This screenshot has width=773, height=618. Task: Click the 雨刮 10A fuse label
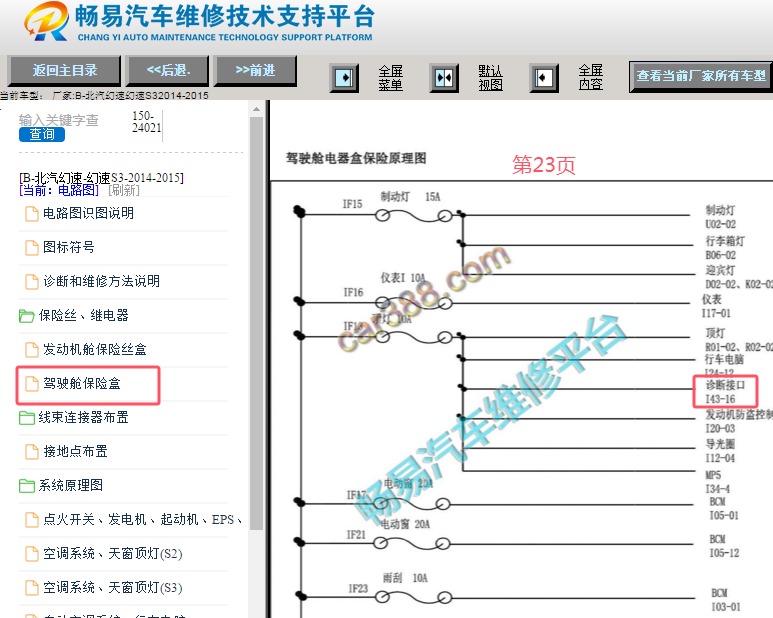405,578
